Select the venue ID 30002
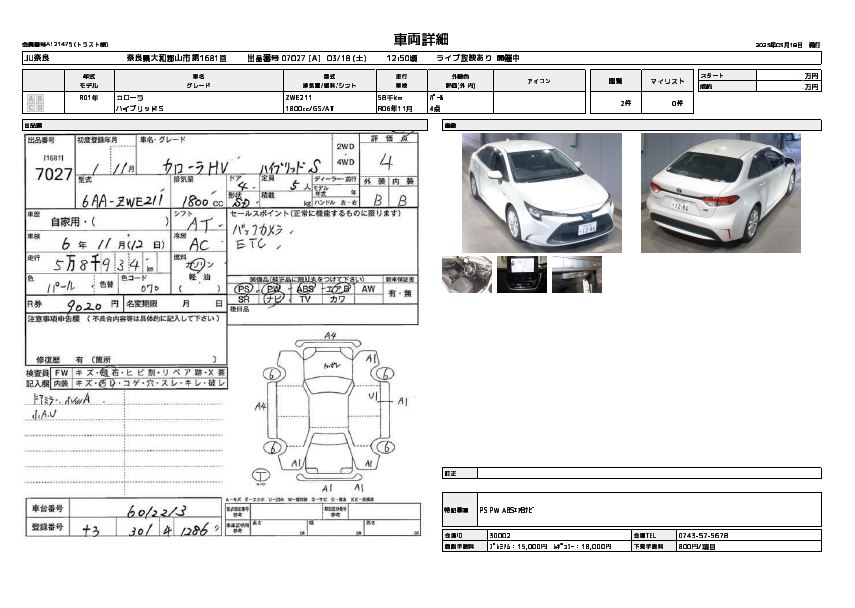 (x=500, y=535)
